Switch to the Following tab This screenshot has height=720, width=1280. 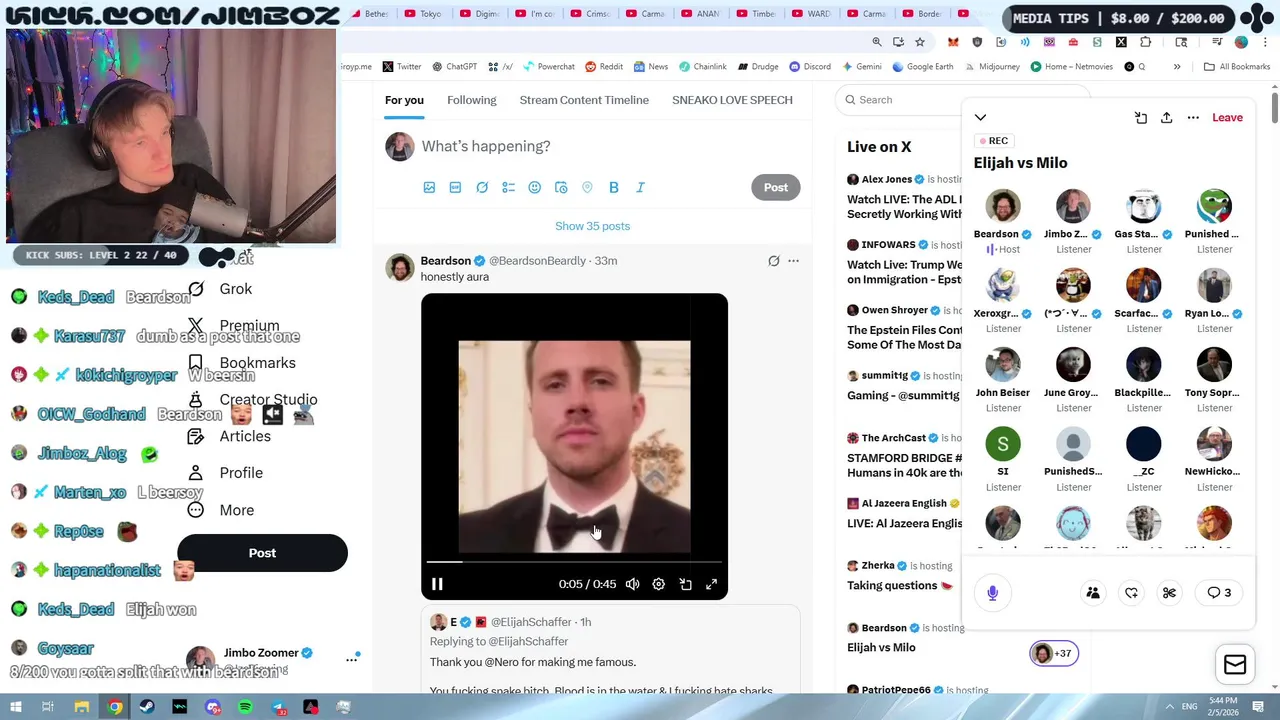pos(471,100)
